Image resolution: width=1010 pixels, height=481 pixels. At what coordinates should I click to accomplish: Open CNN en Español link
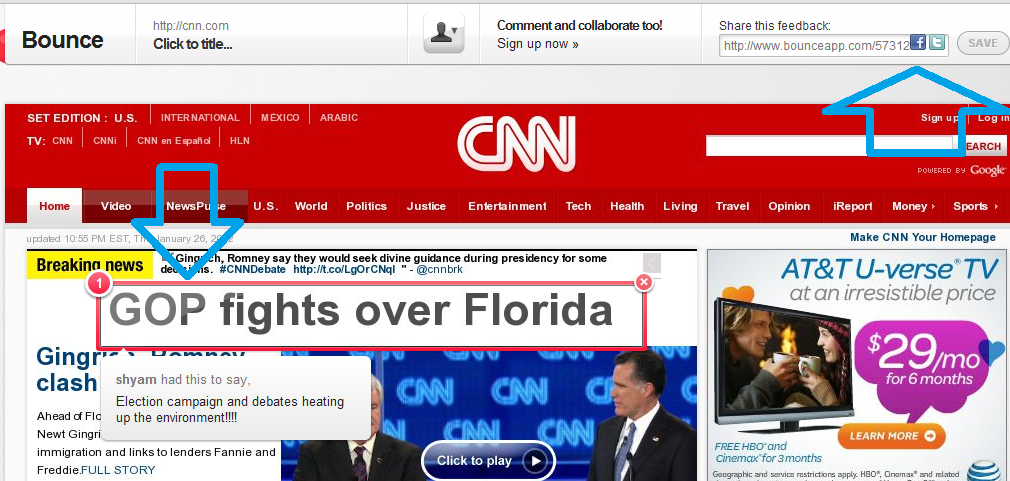click(x=174, y=140)
